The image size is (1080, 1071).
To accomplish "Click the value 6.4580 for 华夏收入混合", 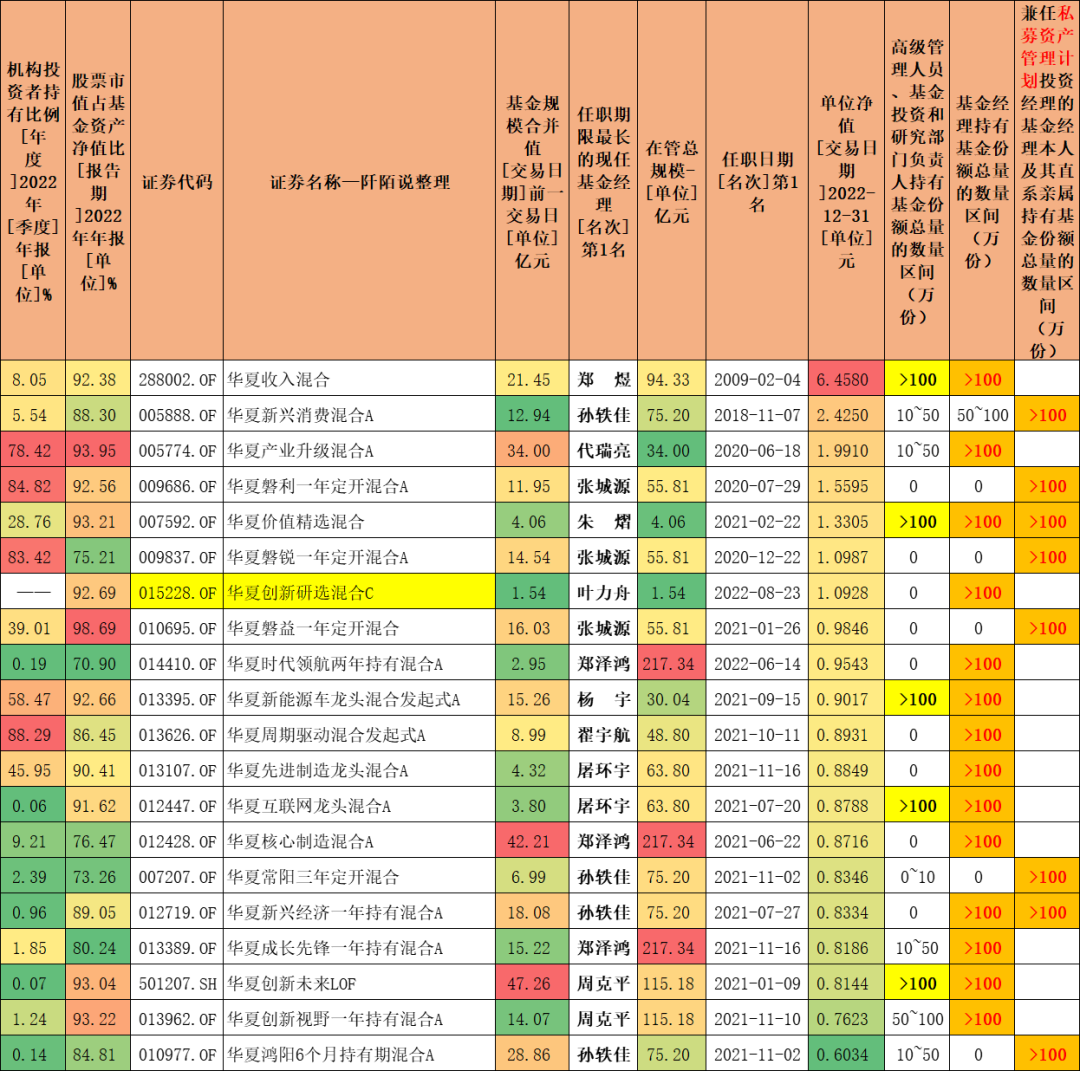I will 845,380.
